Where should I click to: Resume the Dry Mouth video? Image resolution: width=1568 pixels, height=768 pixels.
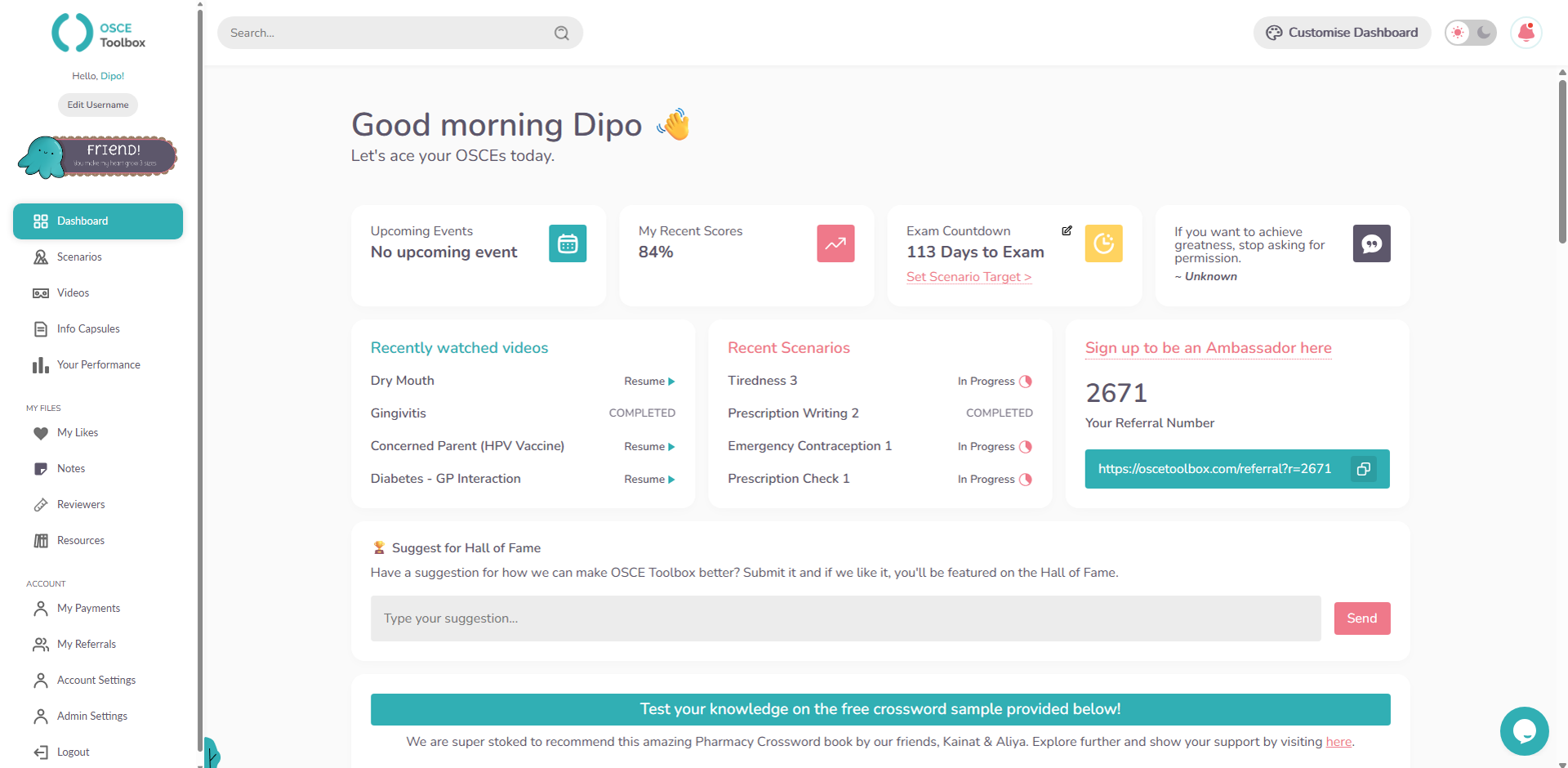649,382
